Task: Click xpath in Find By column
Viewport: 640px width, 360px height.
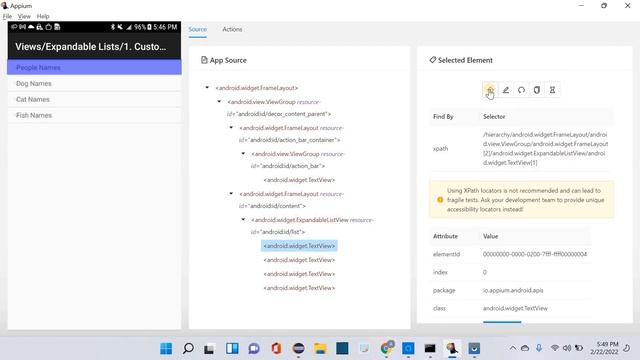Action: click(x=440, y=149)
